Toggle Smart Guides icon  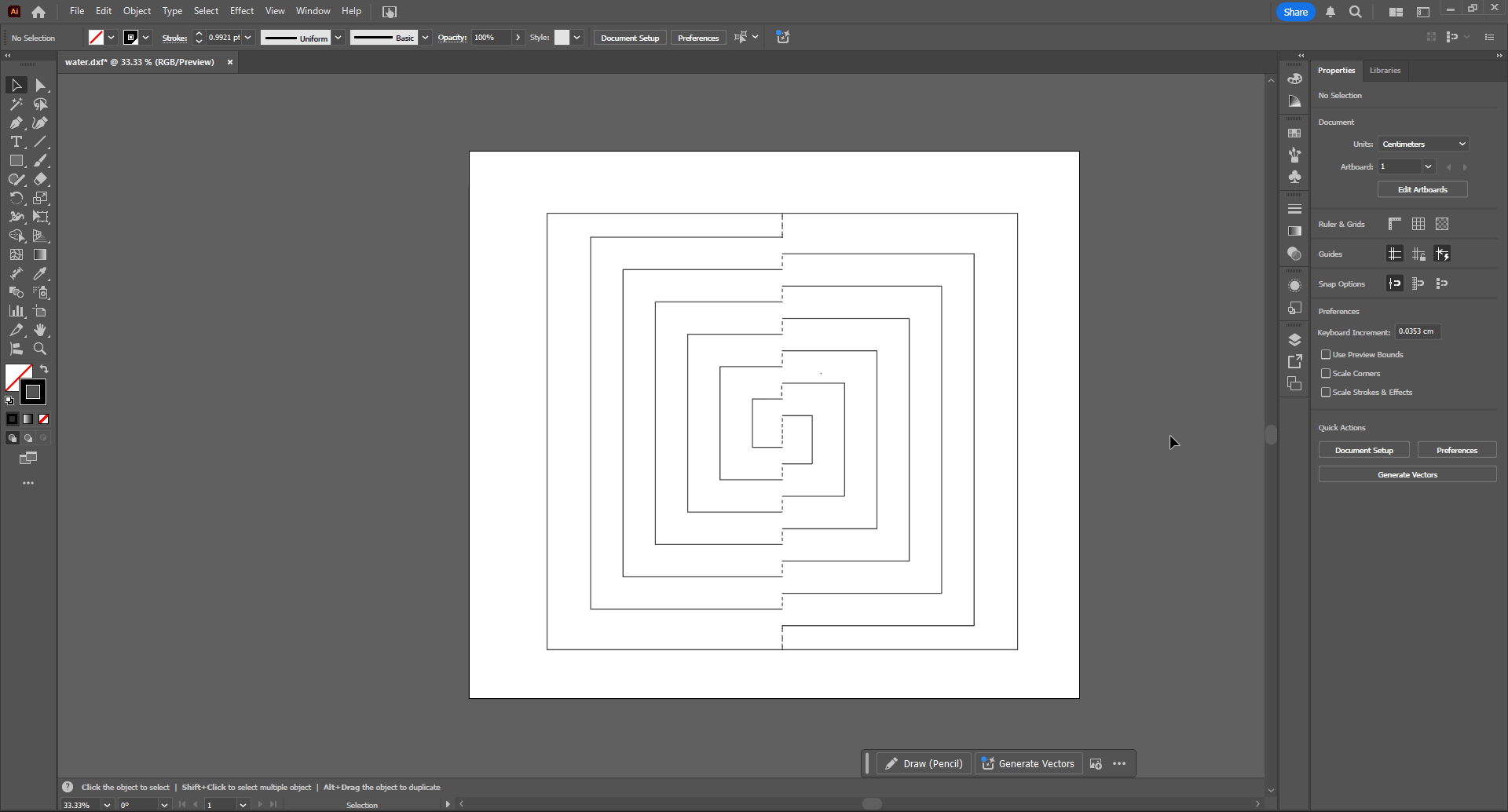pyautogui.click(x=1442, y=254)
